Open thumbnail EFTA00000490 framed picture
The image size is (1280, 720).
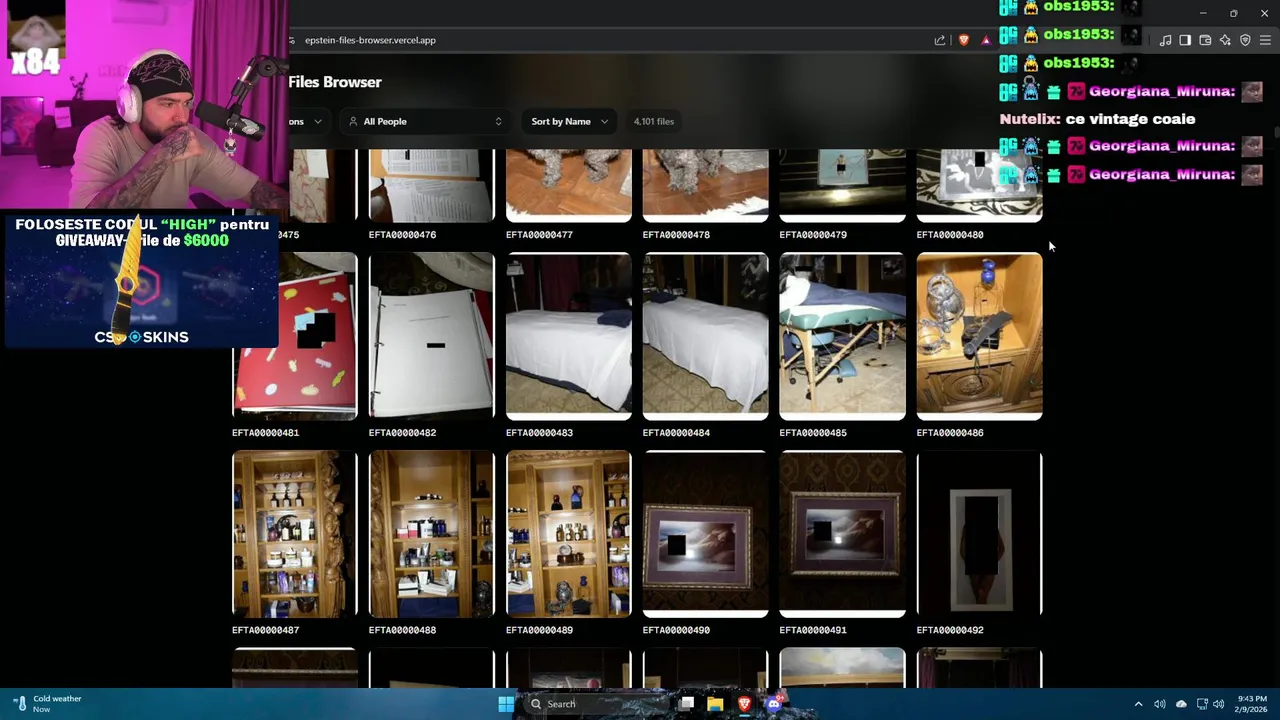click(x=705, y=534)
